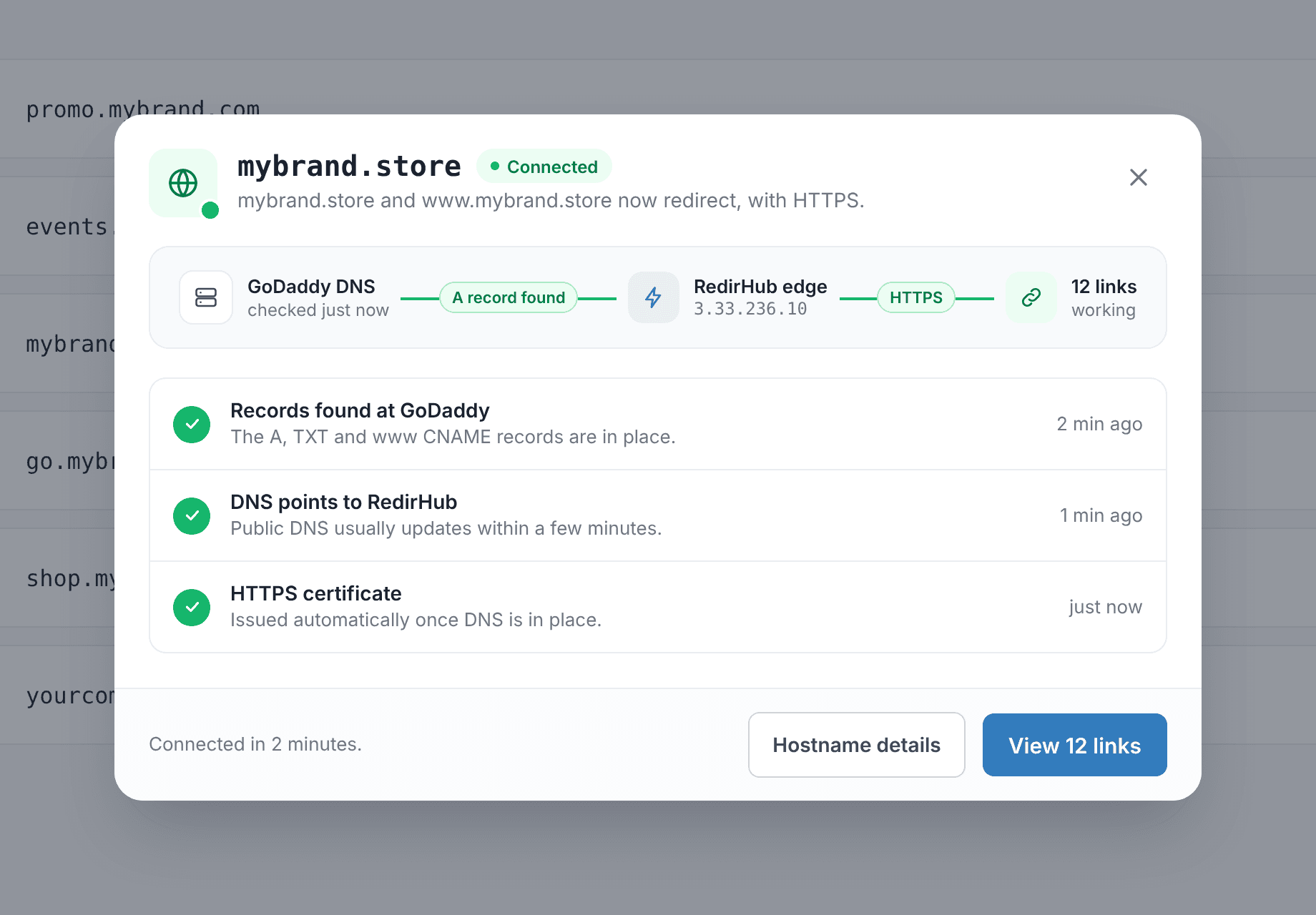1316x915 pixels.
Task: Click the redirect confirmation subtitle under mybrand.store
Action: (x=551, y=201)
